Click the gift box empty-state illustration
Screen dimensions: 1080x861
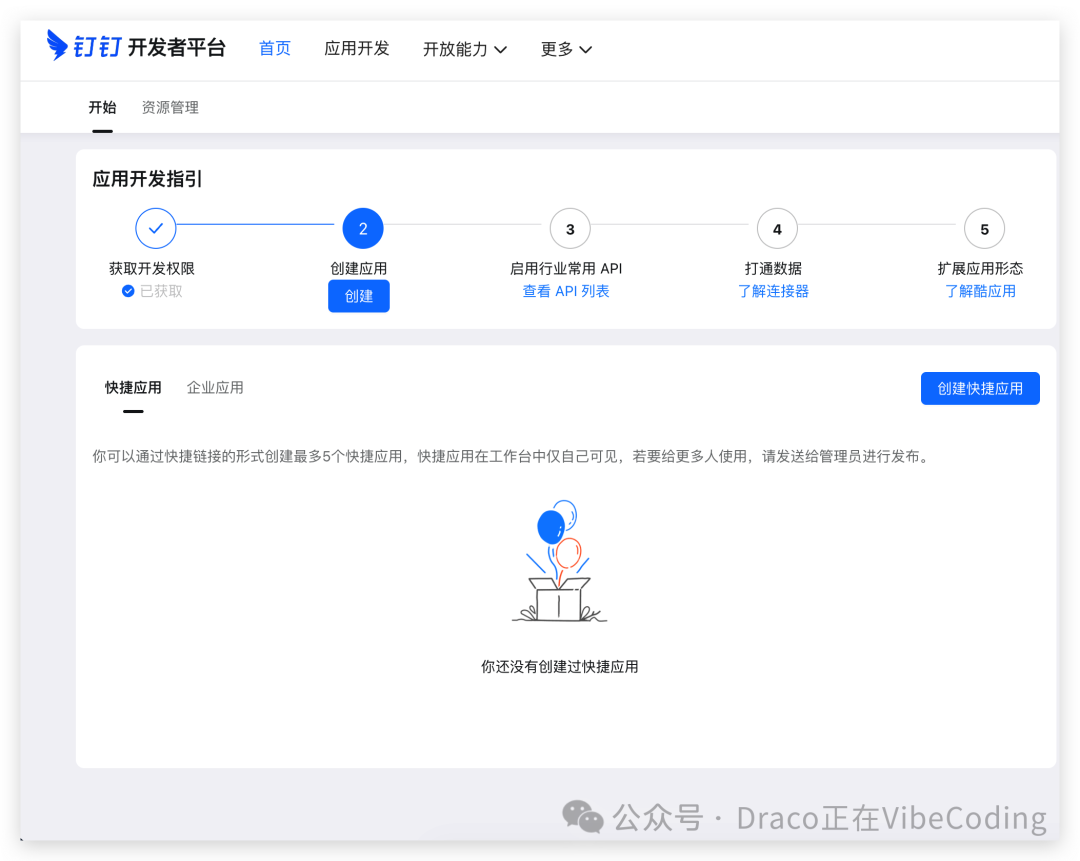tap(559, 562)
